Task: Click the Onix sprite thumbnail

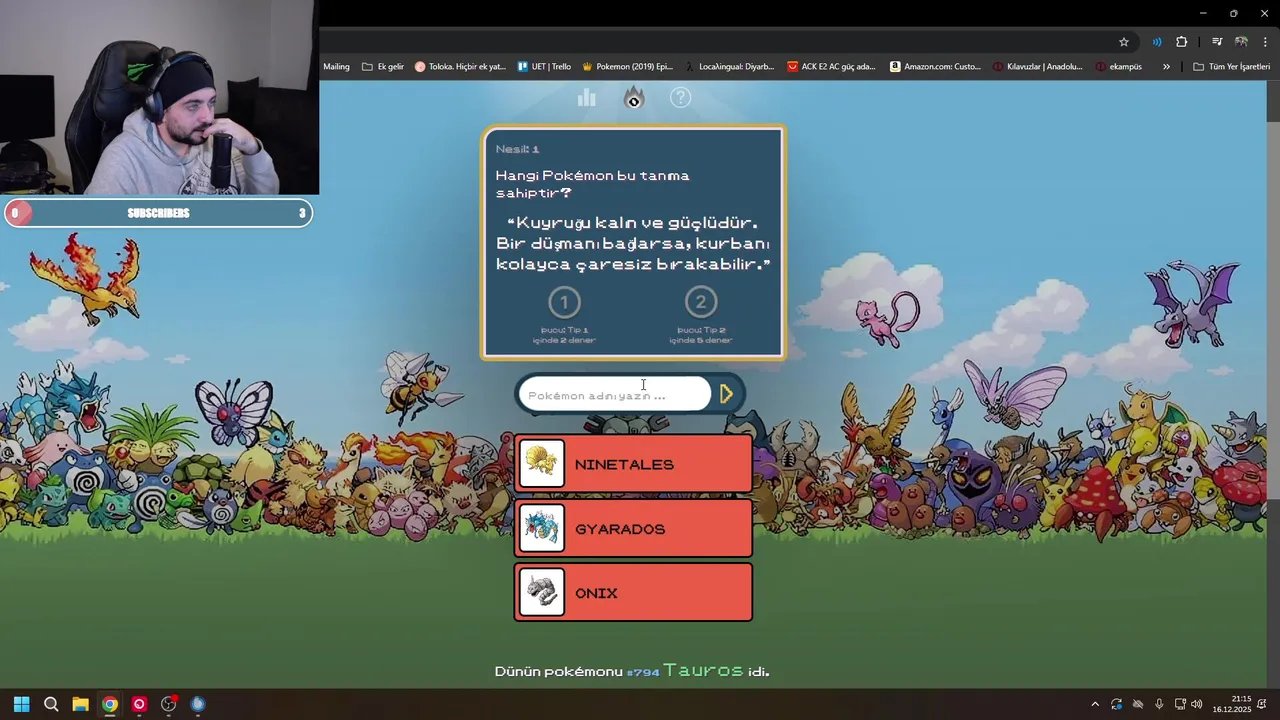Action: tap(542, 592)
